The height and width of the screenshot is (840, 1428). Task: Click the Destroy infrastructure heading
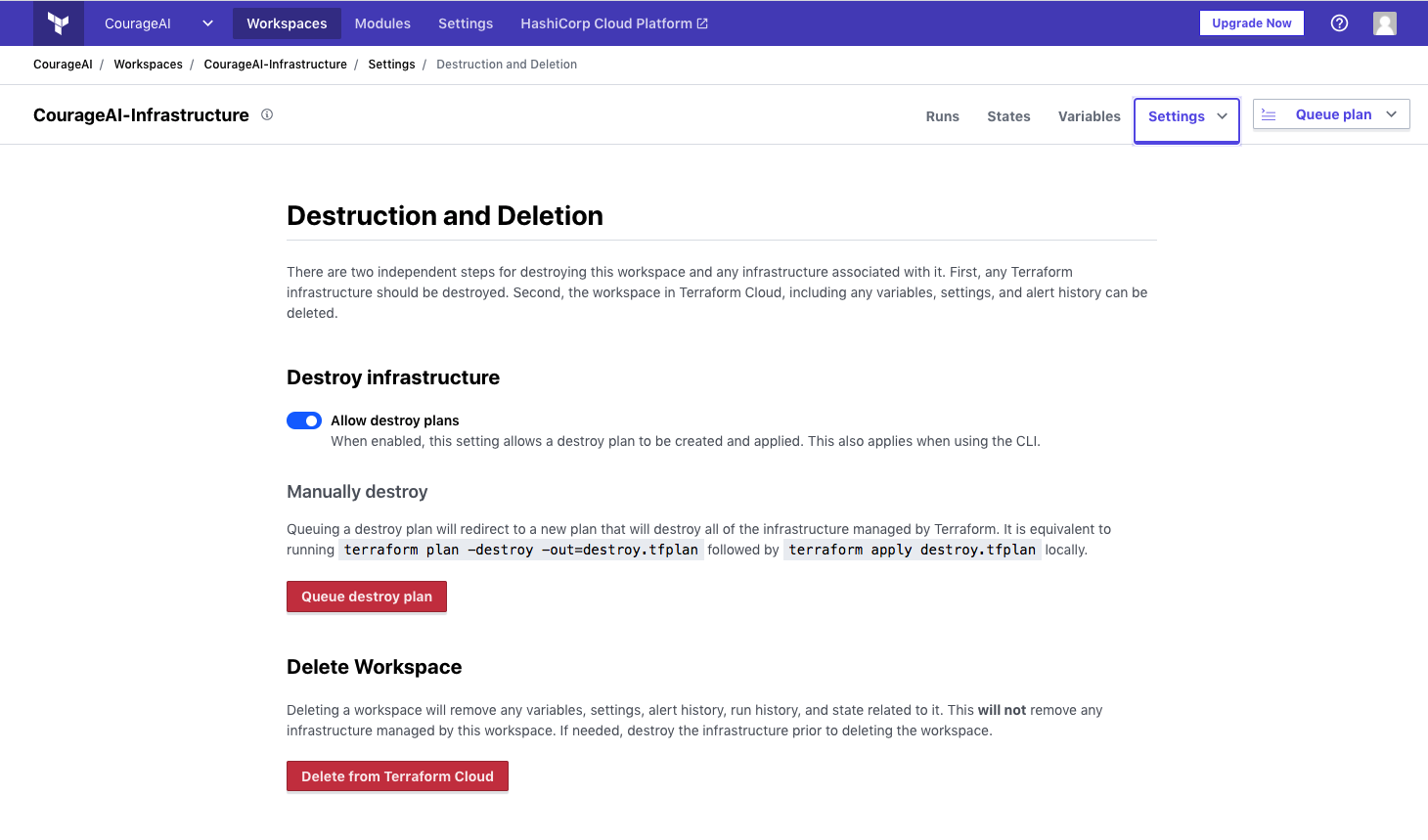point(393,377)
